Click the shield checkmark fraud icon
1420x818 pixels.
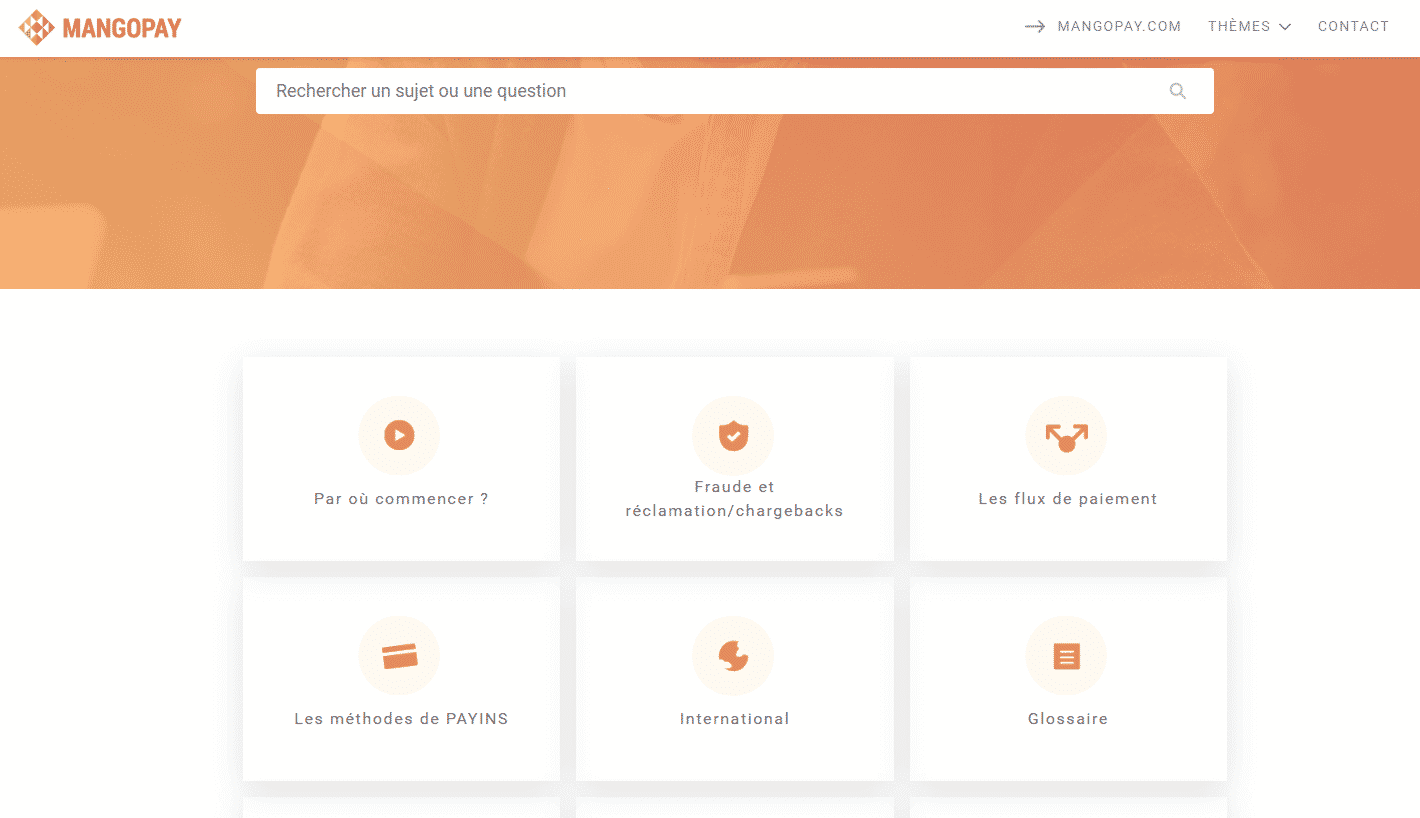coord(733,436)
